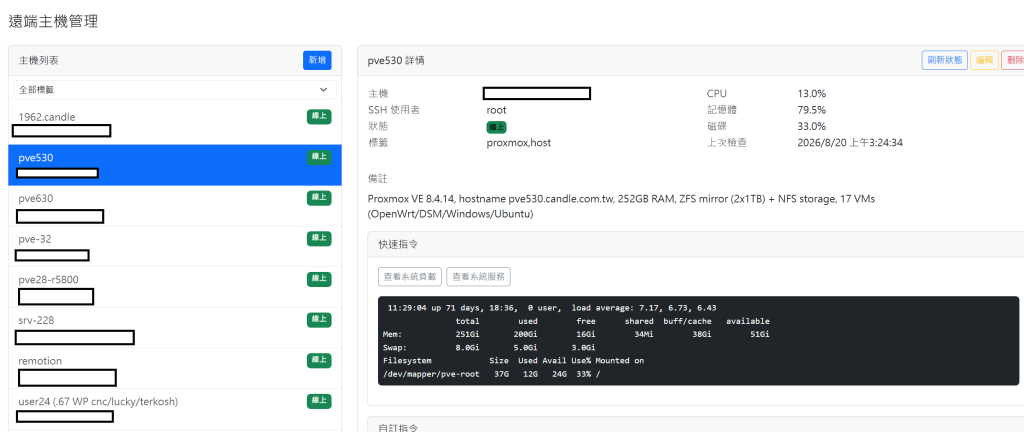Click the 刪除 delete button
This screenshot has height=432, width=1024.
[x=1013, y=60]
